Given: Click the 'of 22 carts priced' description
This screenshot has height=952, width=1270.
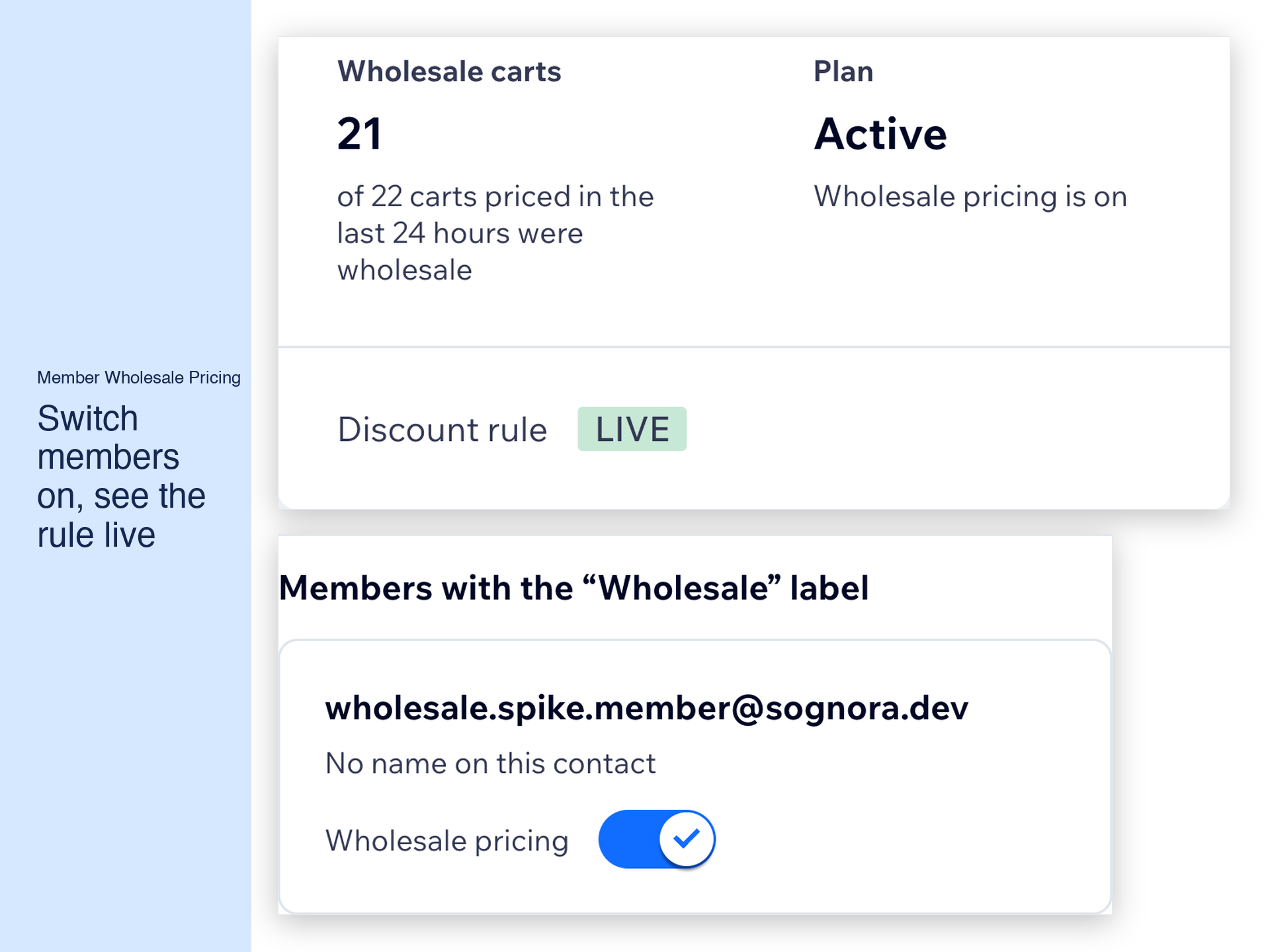Looking at the screenshot, I should pos(495,233).
